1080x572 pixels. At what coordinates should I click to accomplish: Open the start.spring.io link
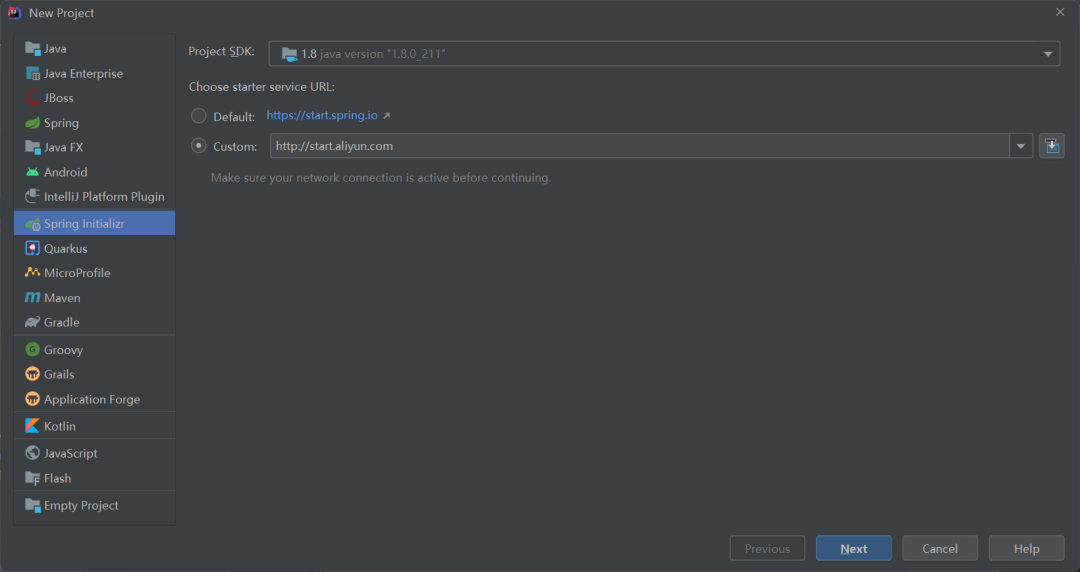323,116
